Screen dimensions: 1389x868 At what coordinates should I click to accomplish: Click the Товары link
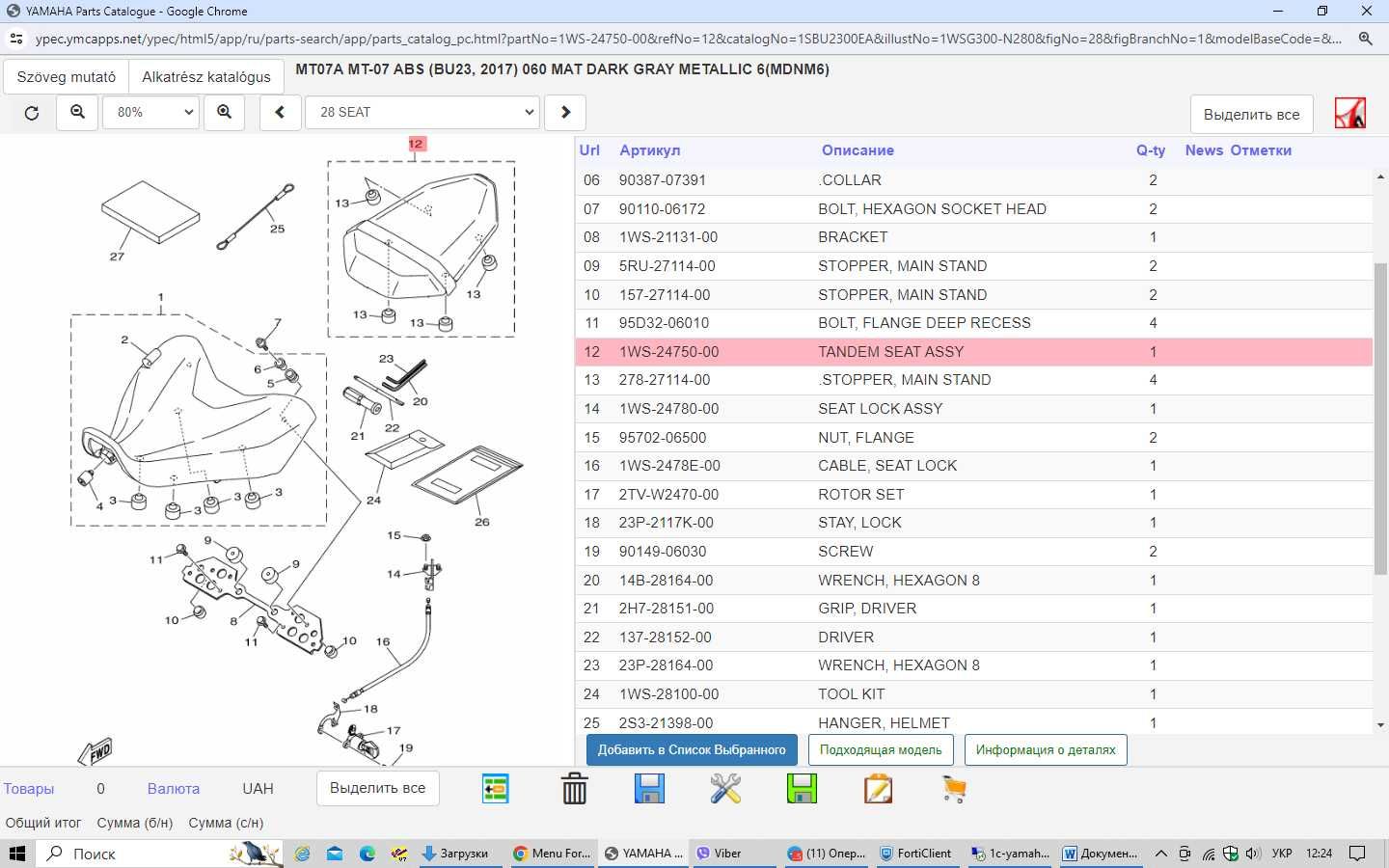[x=29, y=789]
